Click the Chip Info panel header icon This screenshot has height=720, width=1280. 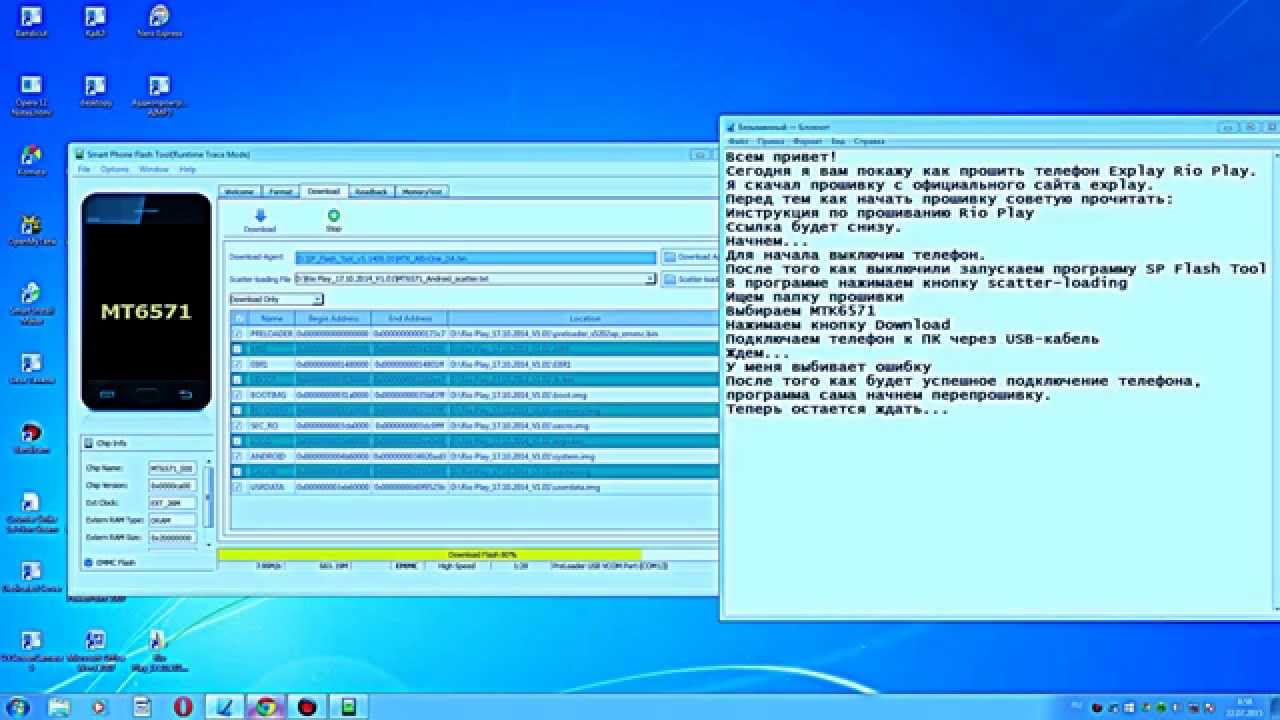tap(89, 443)
